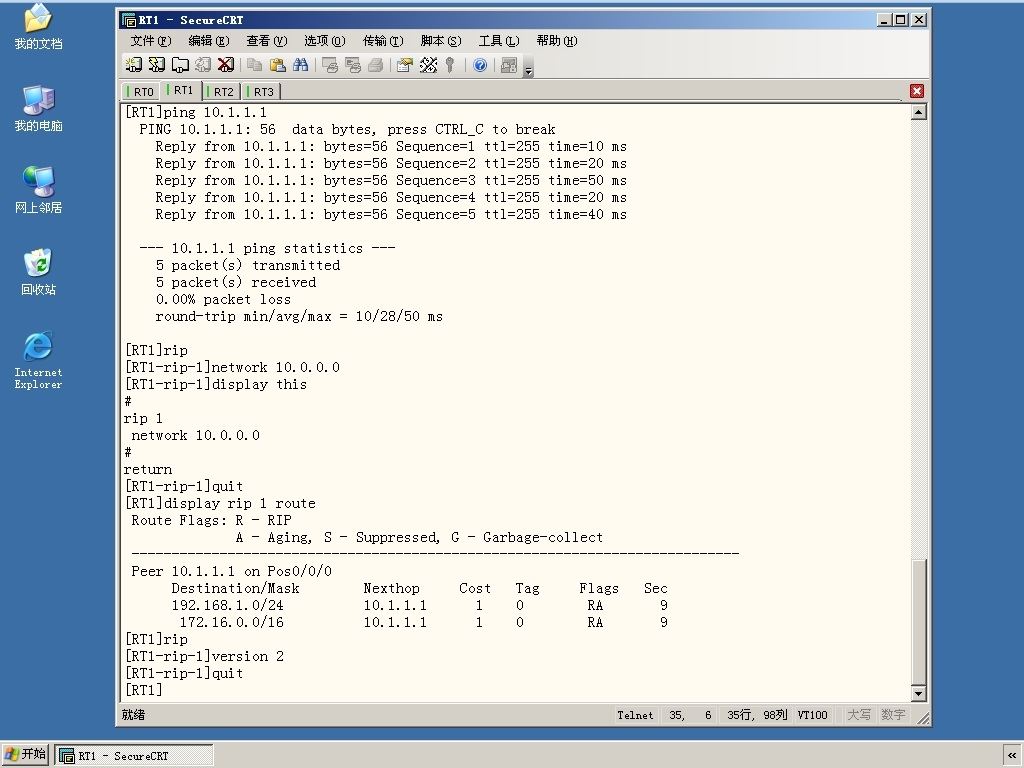
Task: Click '0.00% packet loss' line
Action: click(223, 299)
